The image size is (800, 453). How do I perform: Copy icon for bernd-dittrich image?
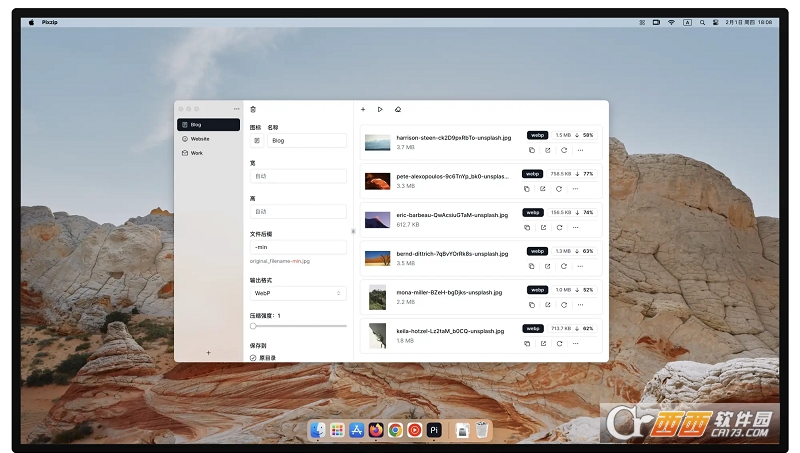(x=532, y=266)
